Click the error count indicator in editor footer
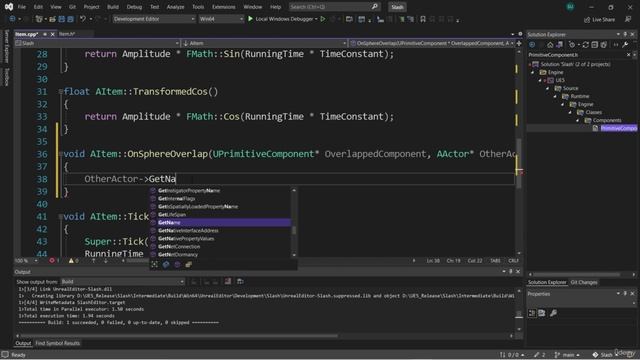This screenshot has height=360, width=640. point(54,260)
